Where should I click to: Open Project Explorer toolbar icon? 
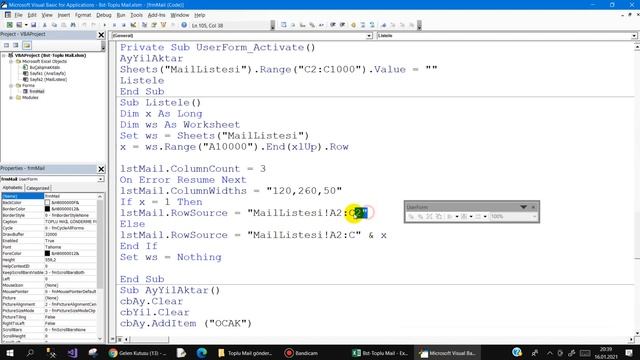tap(144, 25)
